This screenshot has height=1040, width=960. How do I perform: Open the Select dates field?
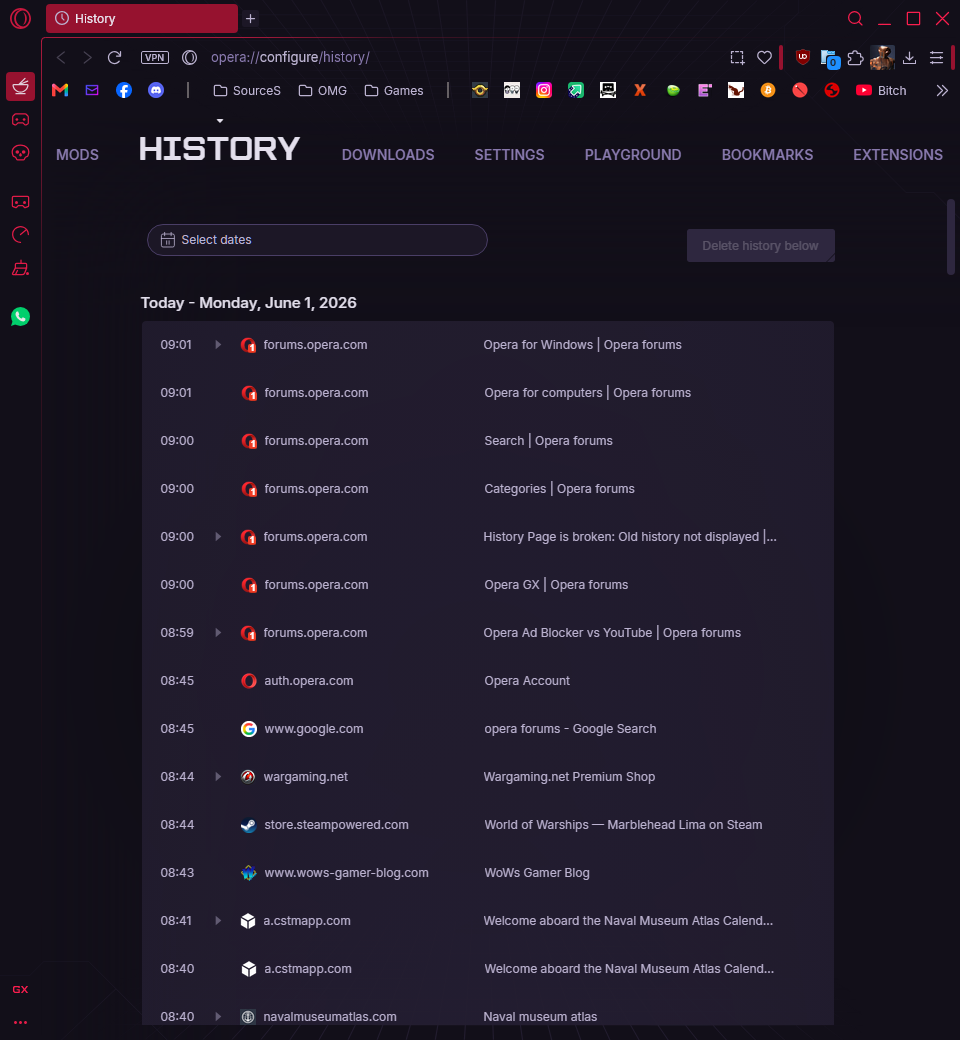pyautogui.click(x=317, y=240)
